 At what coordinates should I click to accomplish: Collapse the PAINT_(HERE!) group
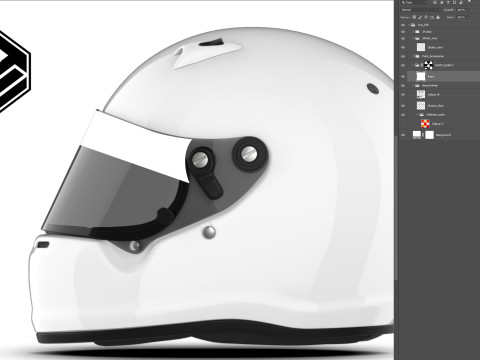click(413, 65)
